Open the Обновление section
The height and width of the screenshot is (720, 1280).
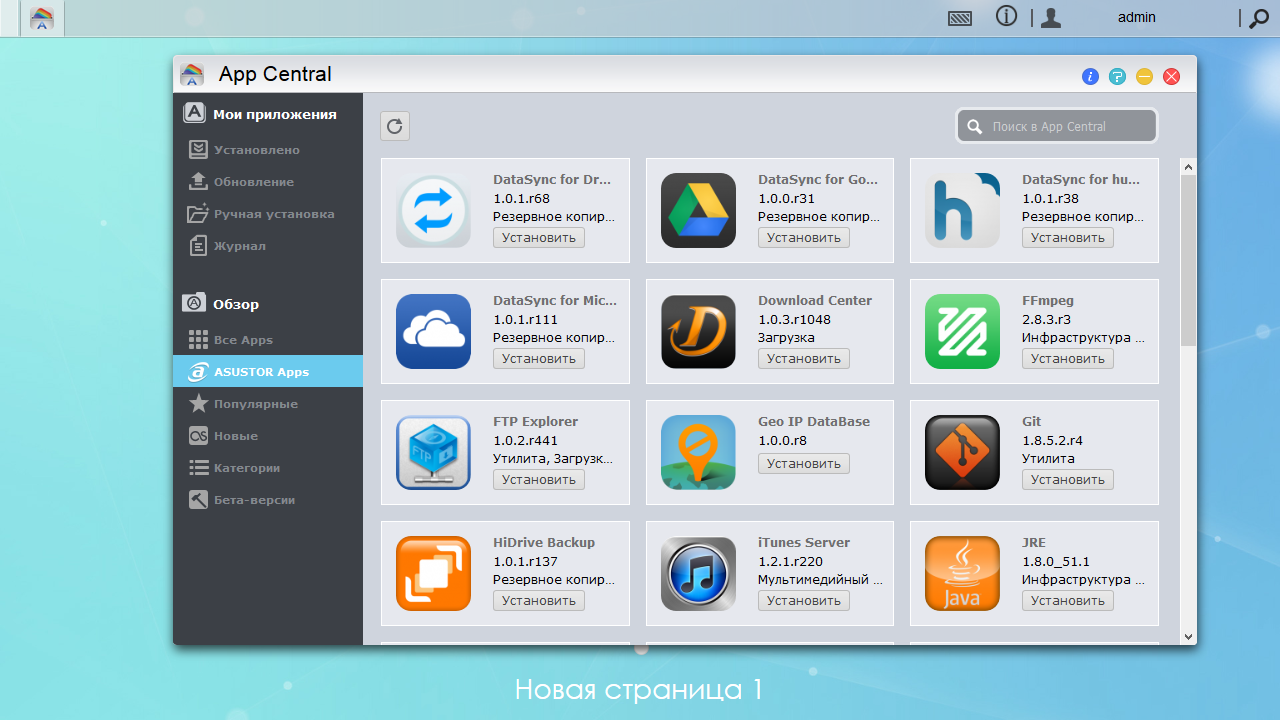point(268,182)
